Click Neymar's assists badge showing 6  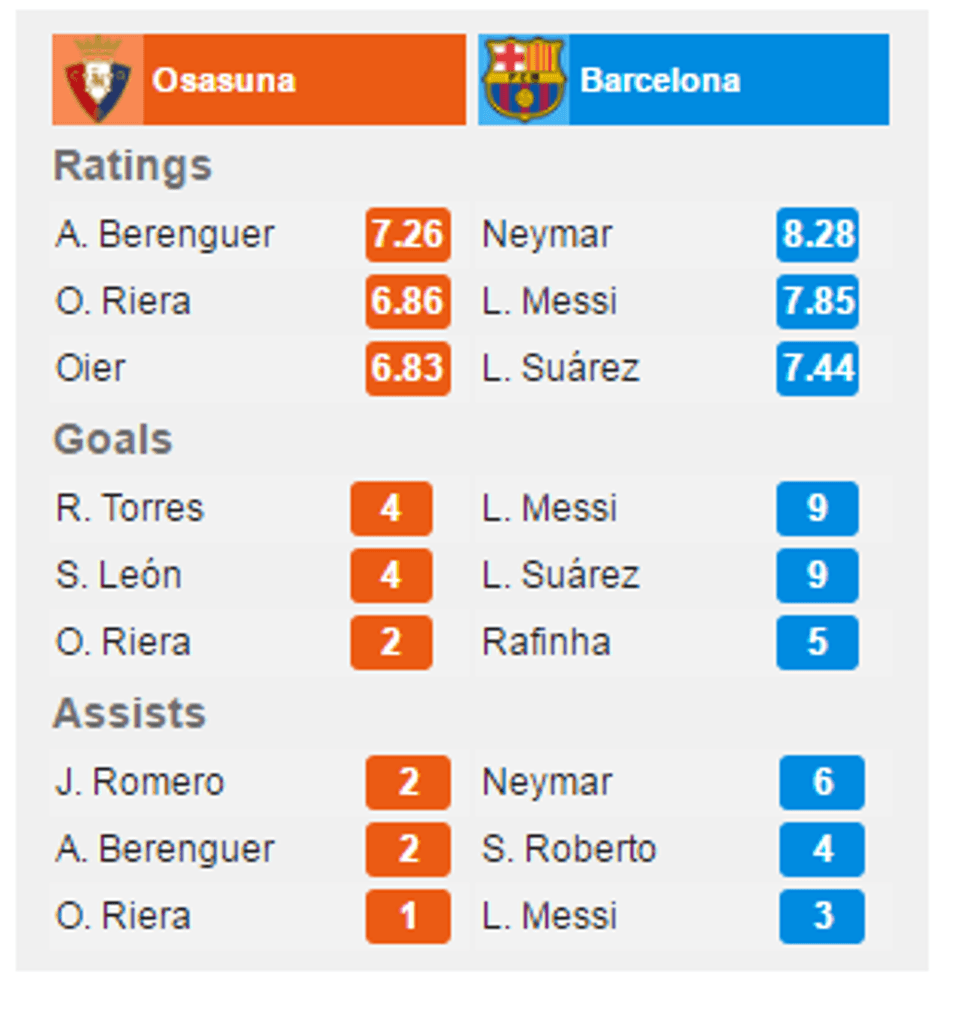click(x=821, y=783)
